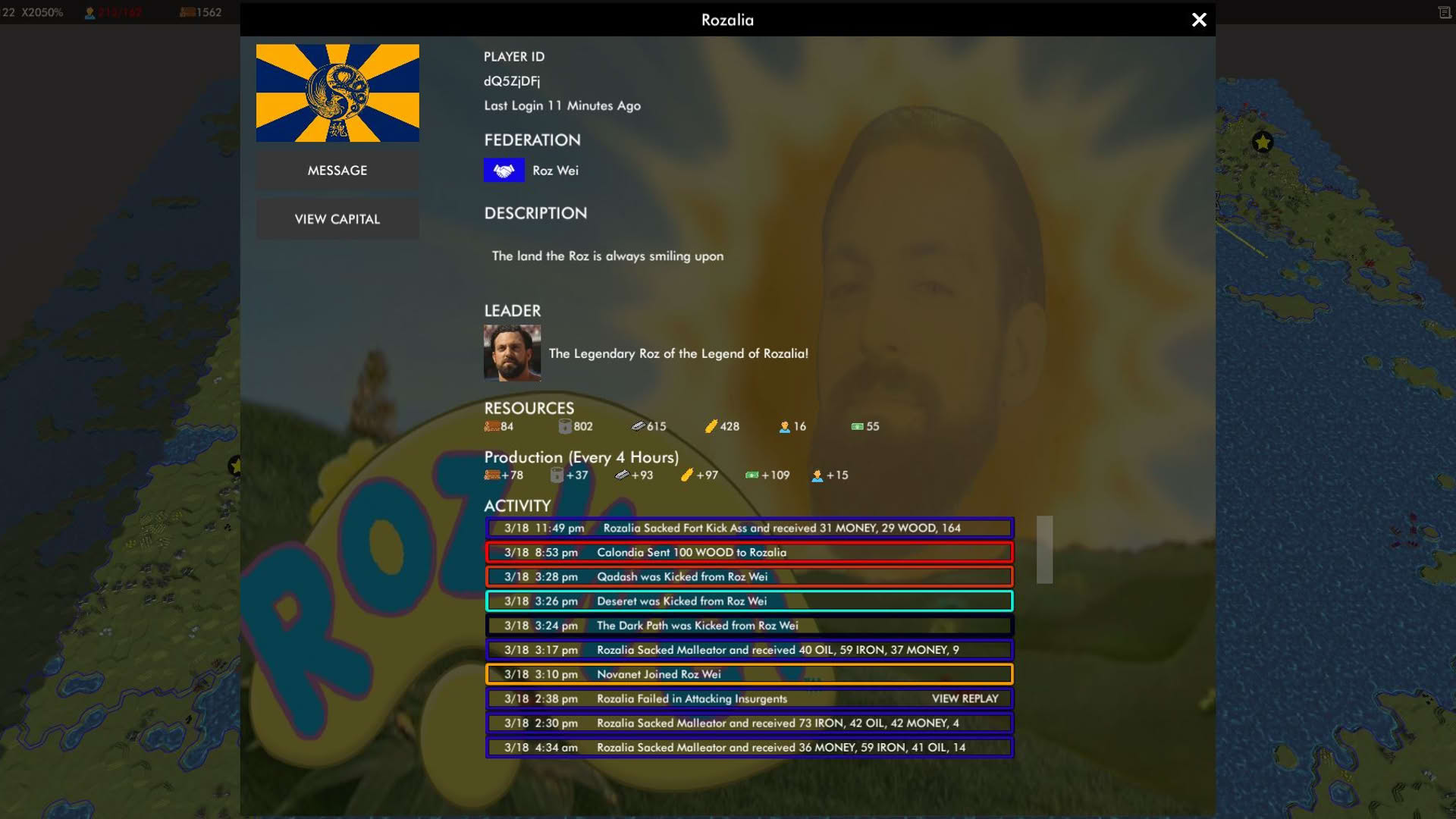
Task: Select the Novanet Joined Roz Wei row
Action: (749, 674)
